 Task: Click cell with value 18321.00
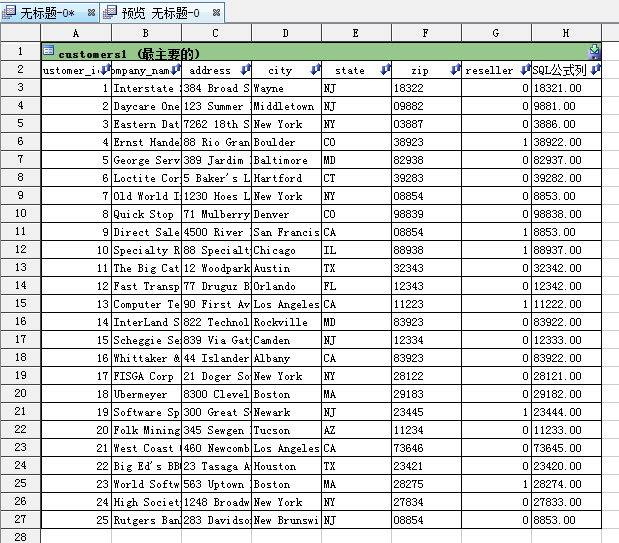pyautogui.click(x=566, y=88)
